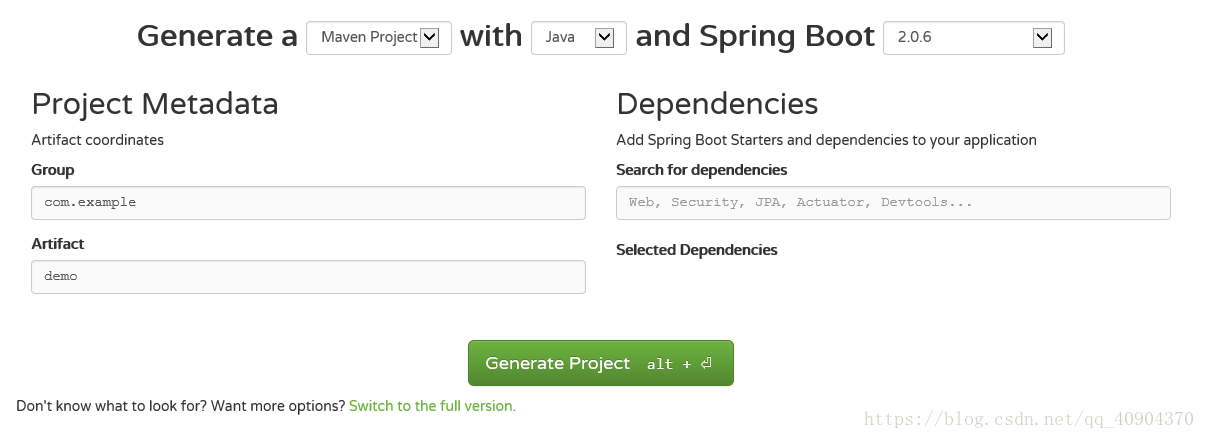The image size is (1205, 439).
Task: Open the Switch to the full version link
Action: tap(432, 406)
